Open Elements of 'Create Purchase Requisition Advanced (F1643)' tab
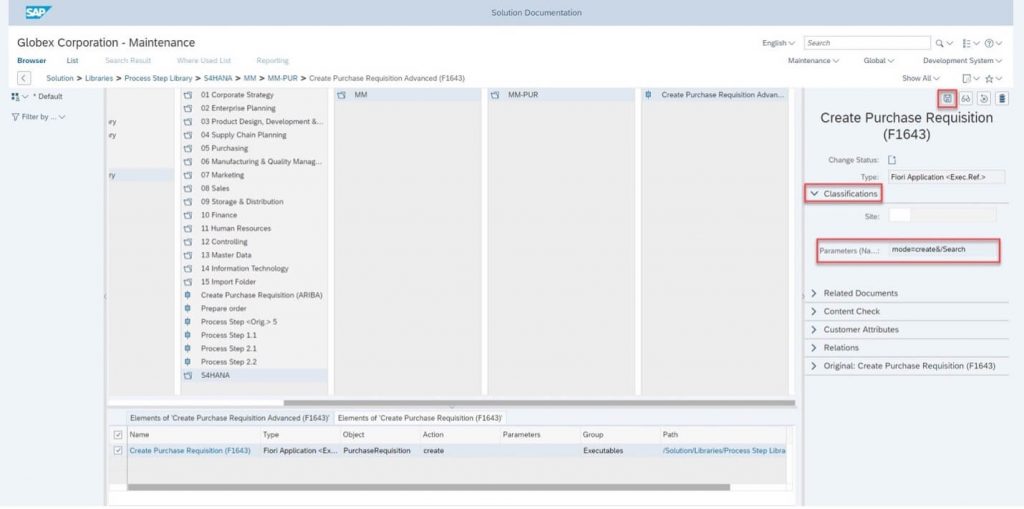This screenshot has width=1024, height=509. click(229, 418)
